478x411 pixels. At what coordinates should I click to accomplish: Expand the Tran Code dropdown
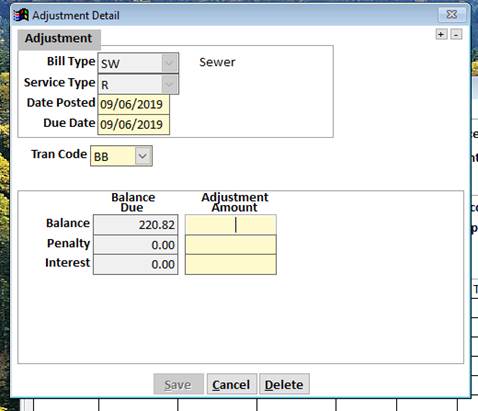143,156
